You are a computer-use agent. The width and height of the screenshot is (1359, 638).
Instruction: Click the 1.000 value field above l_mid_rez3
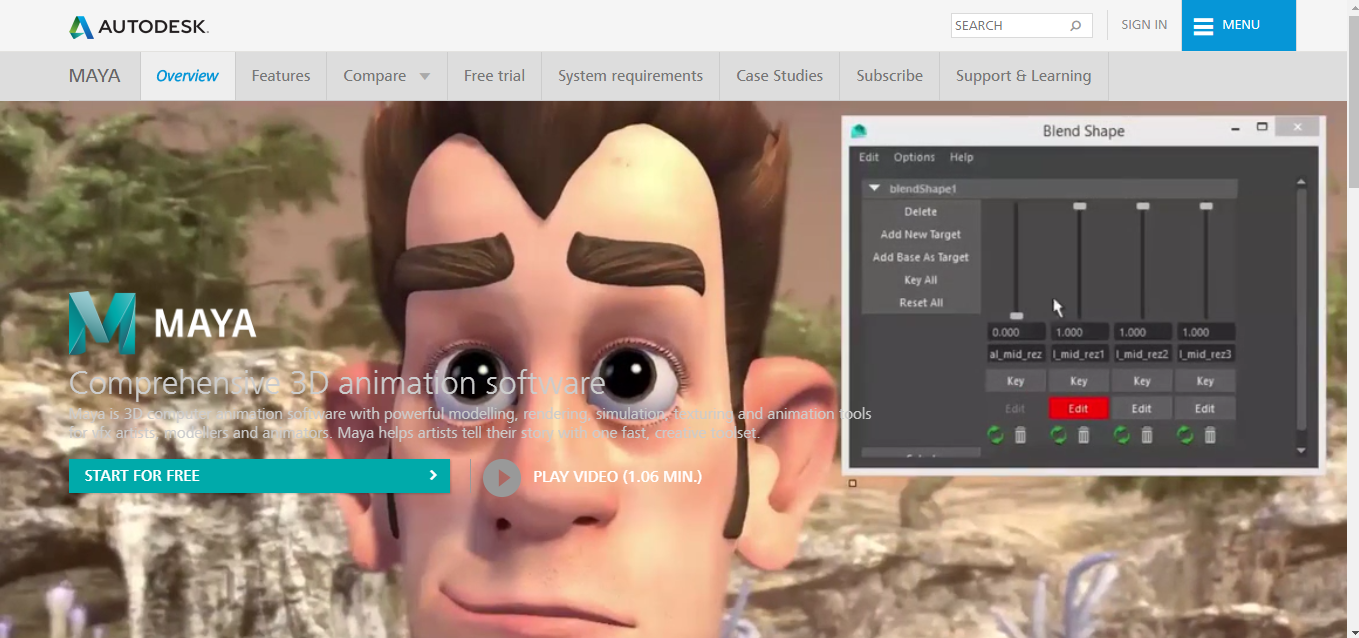(x=1206, y=332)
